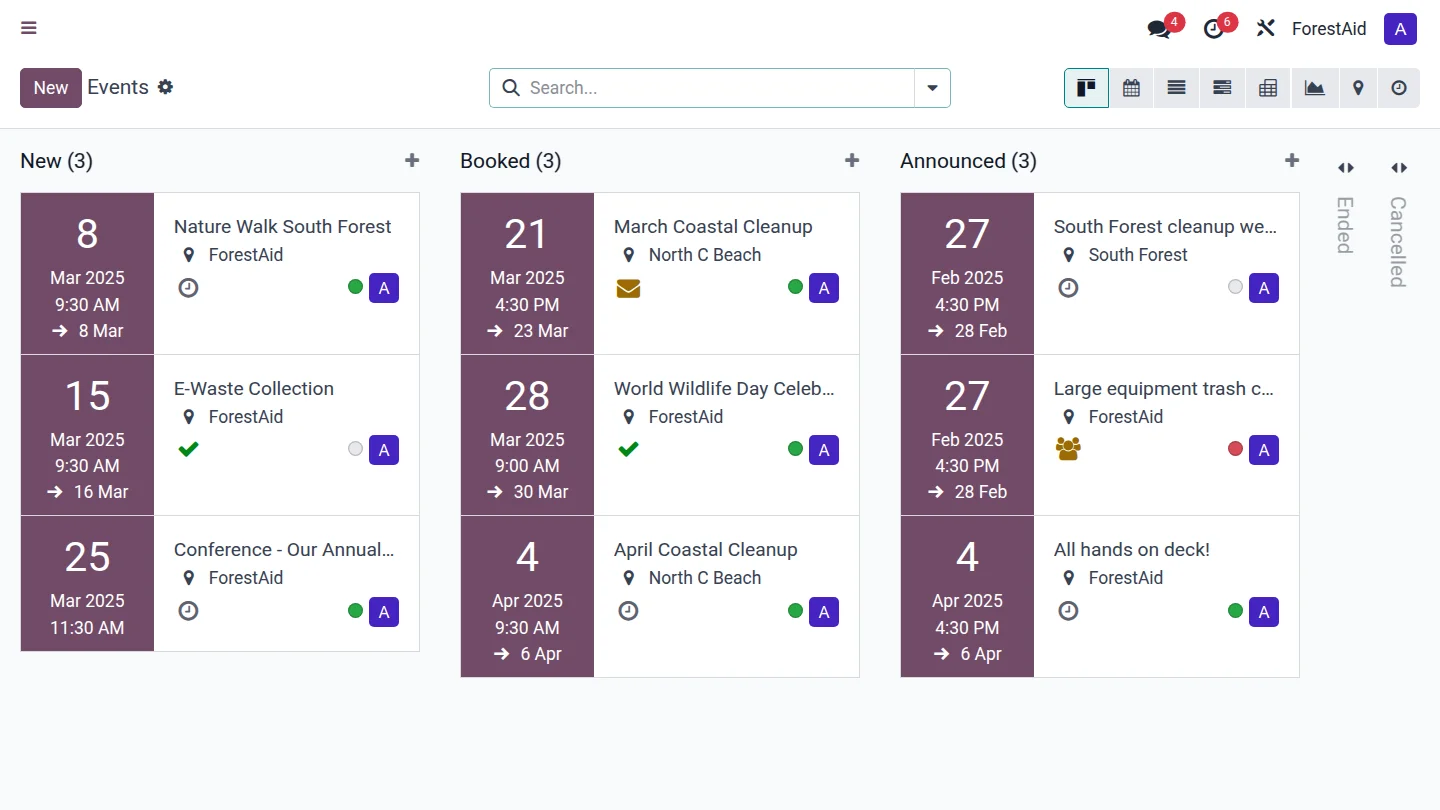This screenshot has height=810, width=1440.
Task: Toggle state dot on South Forest cleanup
Action: point(1235,287)
